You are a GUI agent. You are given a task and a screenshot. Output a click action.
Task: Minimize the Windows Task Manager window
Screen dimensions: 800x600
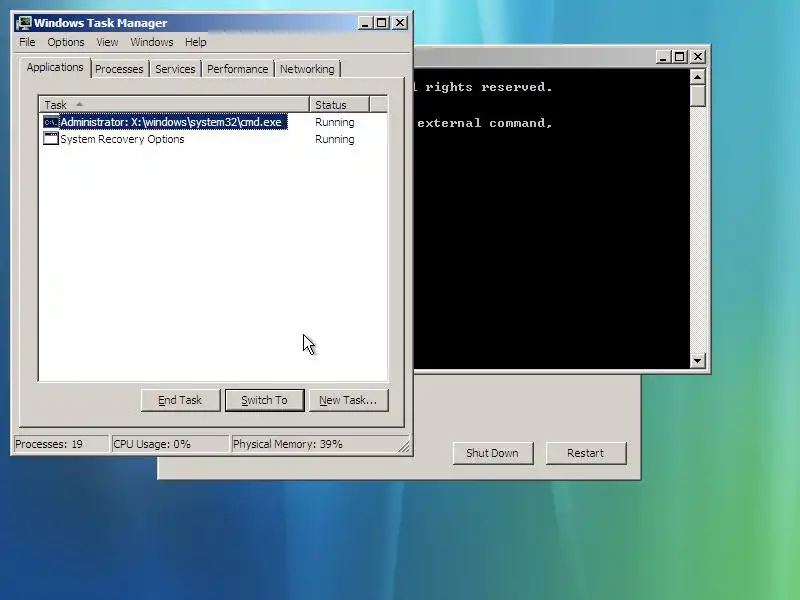click(365, 23)
